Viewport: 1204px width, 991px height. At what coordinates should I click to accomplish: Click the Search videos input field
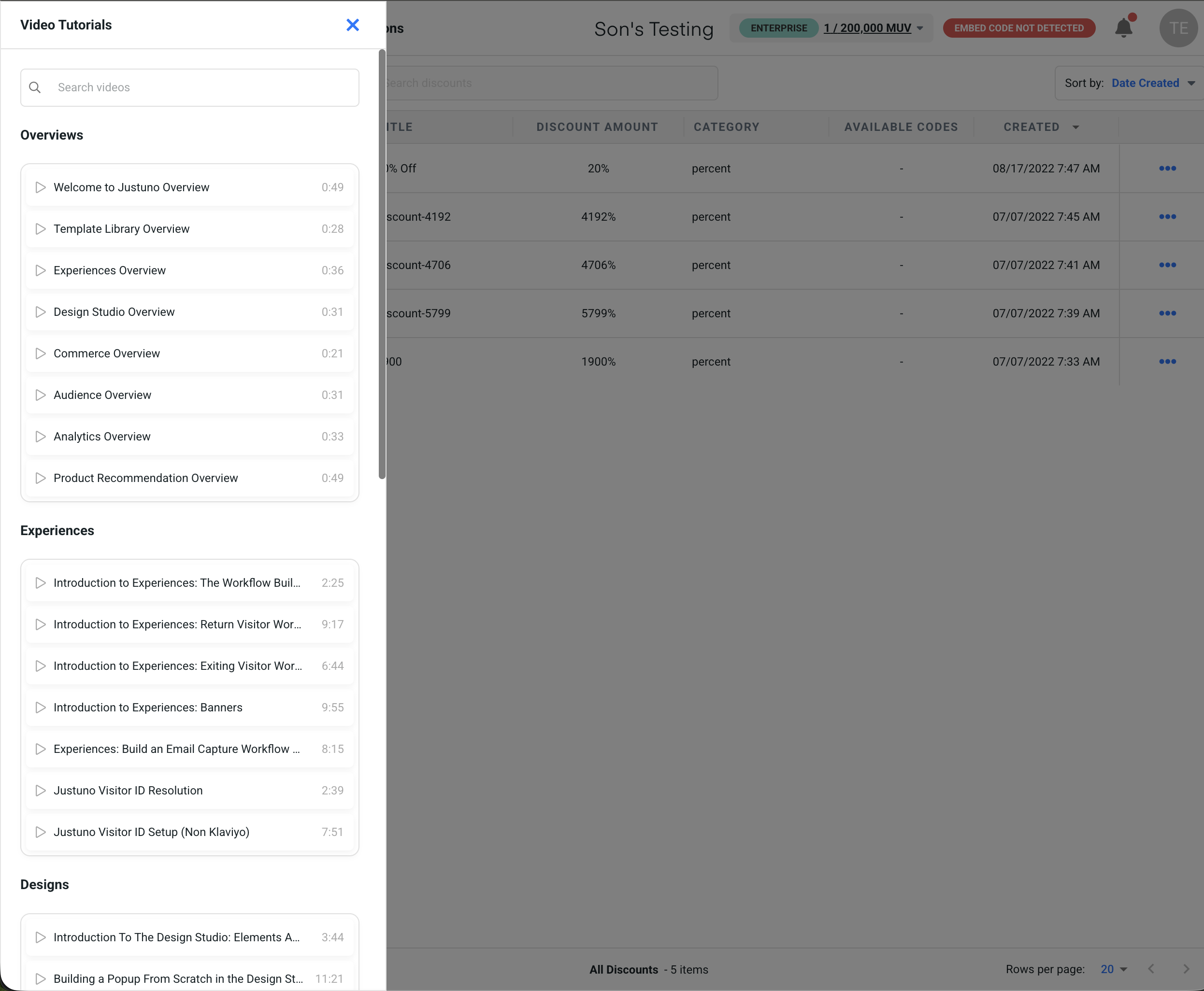click(189, 87)
